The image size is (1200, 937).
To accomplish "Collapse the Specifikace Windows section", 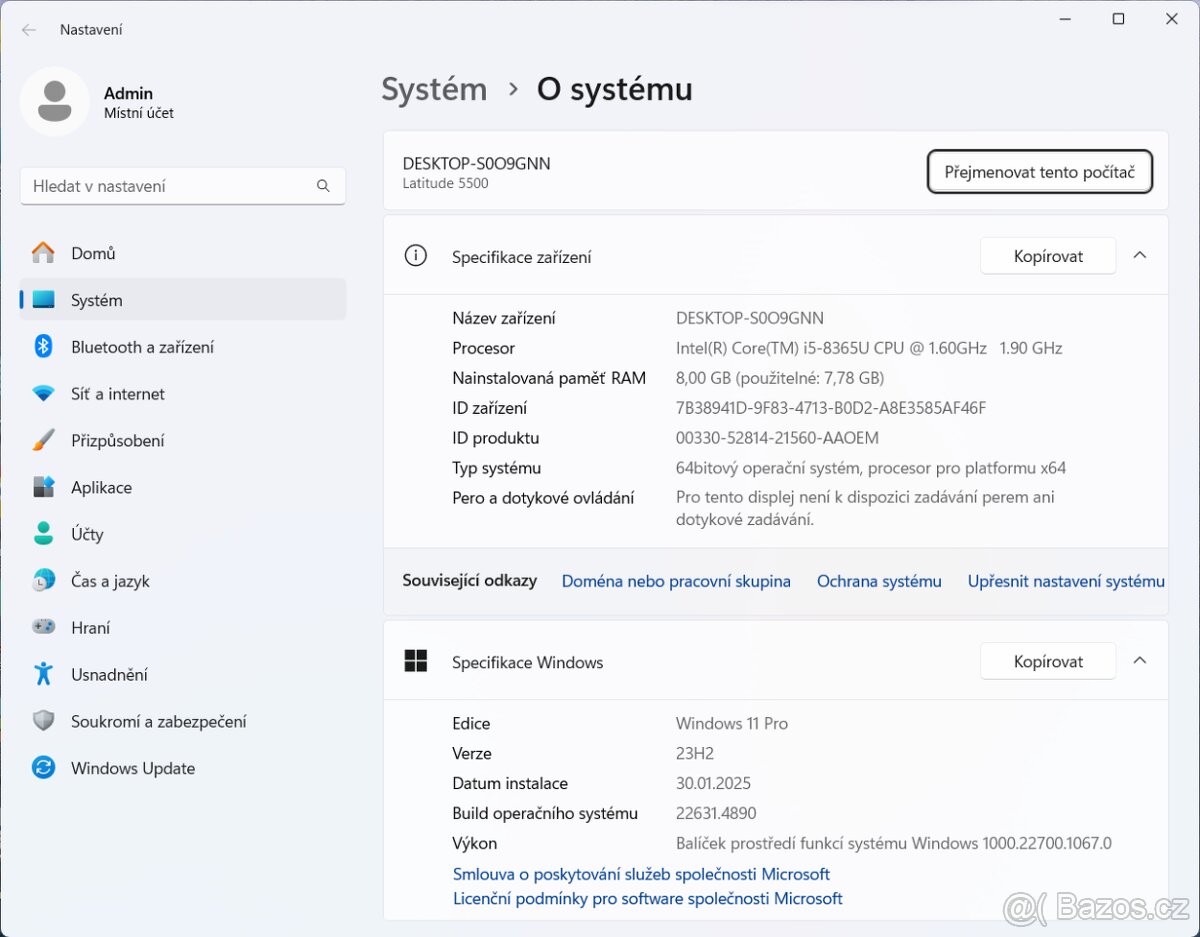I will click(x=1140, y=661).
